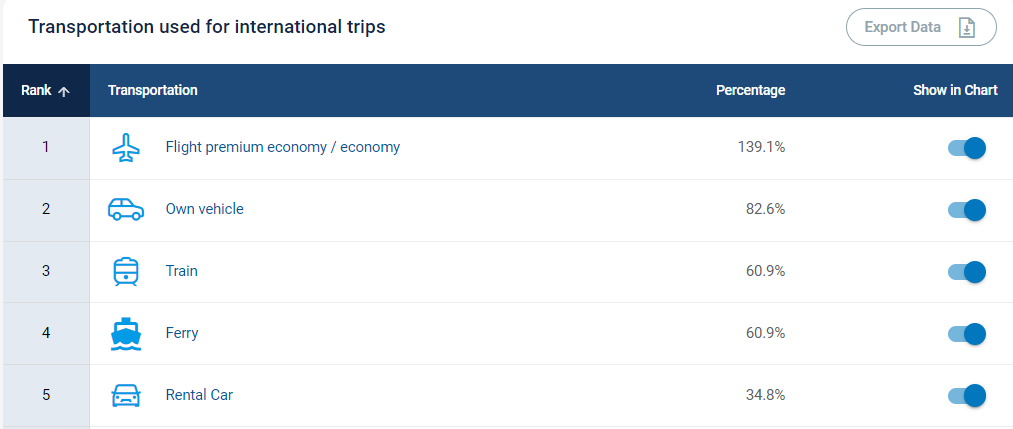Click the download icon in Export Data

pyautogui.click(x=966, y=28)
